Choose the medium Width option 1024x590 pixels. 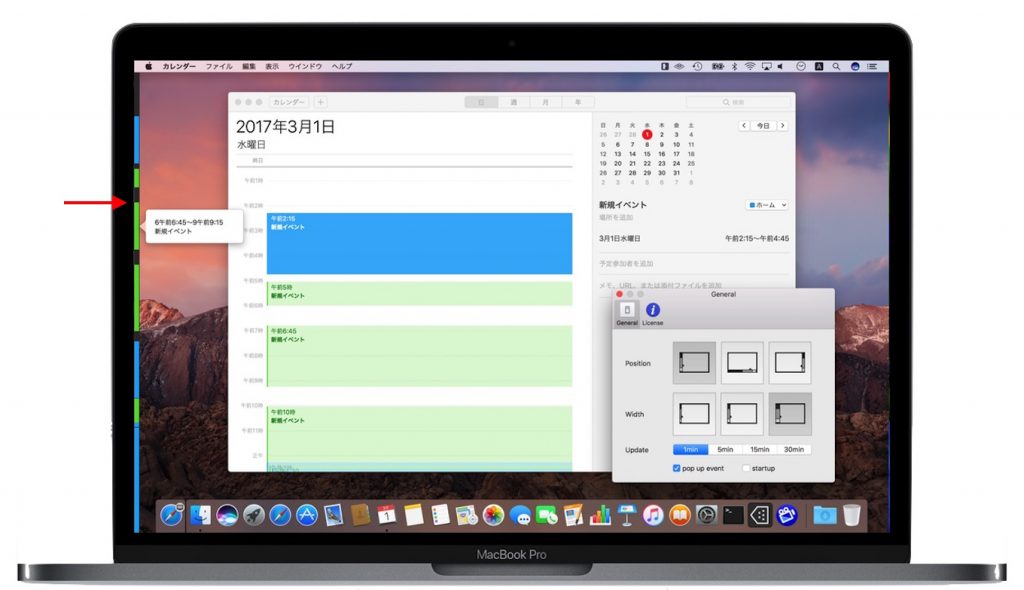point(742,414)
